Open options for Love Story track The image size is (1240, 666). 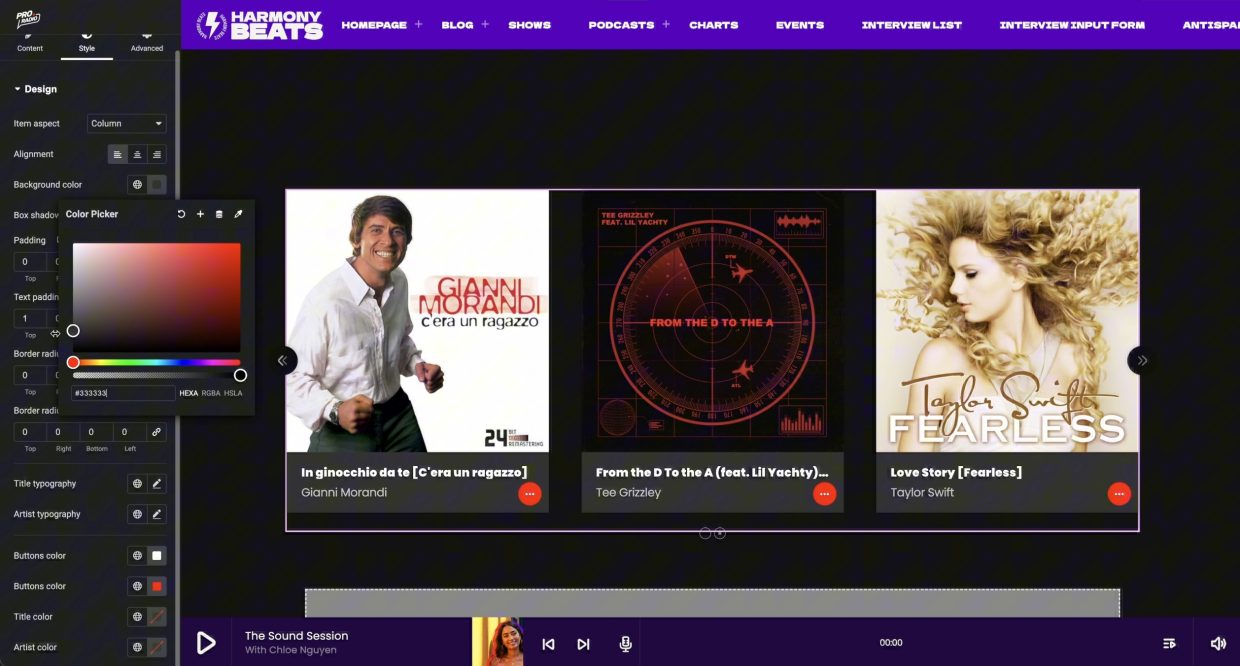[x=1118, y=493]
